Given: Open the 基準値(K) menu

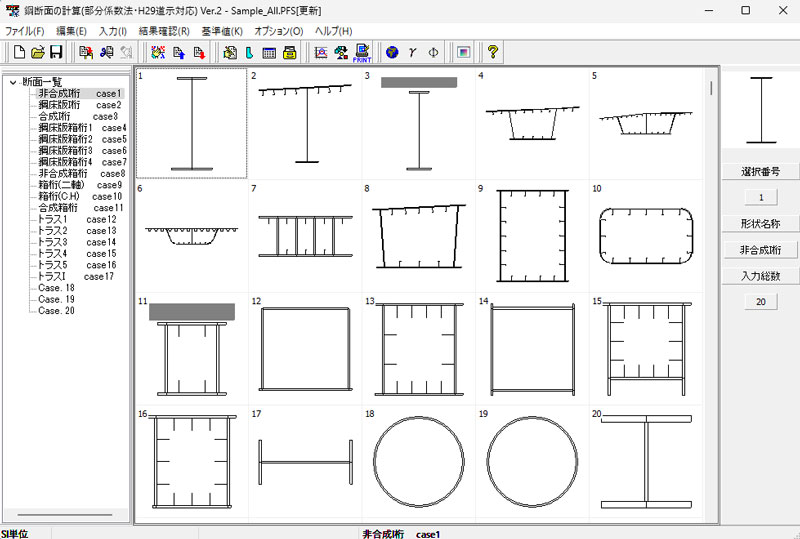Looking at the screenshot, I should (222, 31).
